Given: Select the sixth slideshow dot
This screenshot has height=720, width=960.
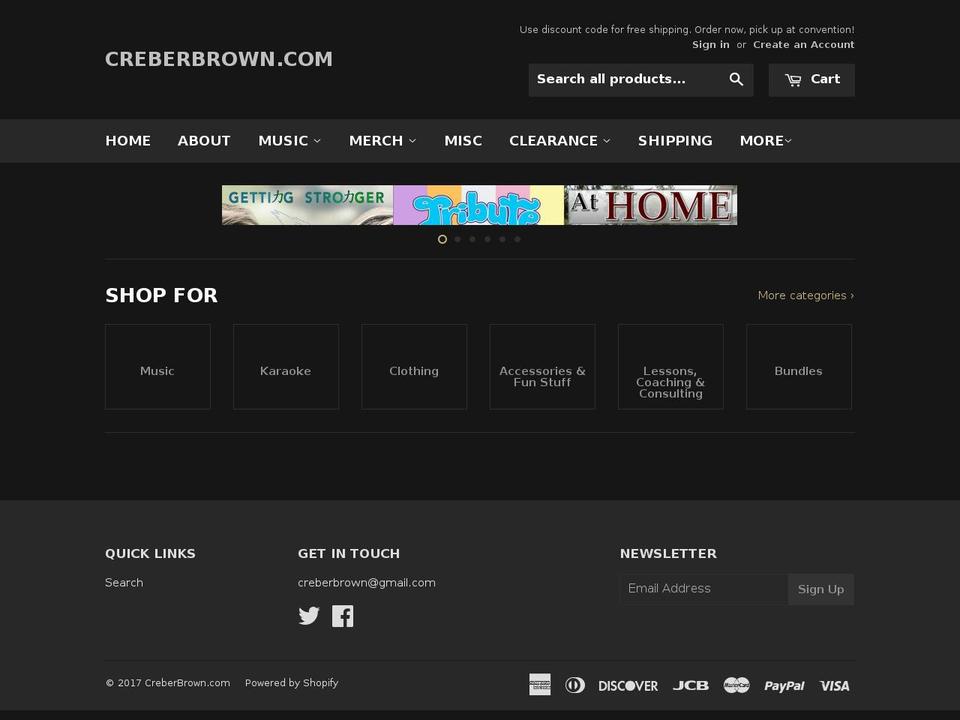Looking at the screenshot, I should (517, 239).
